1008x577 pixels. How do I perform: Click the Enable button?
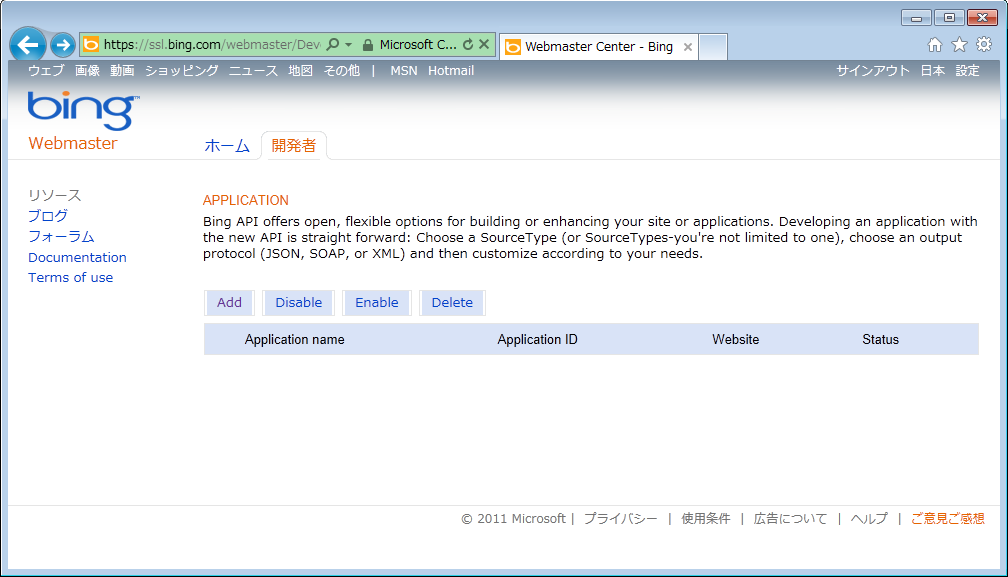tap(377, 303)
